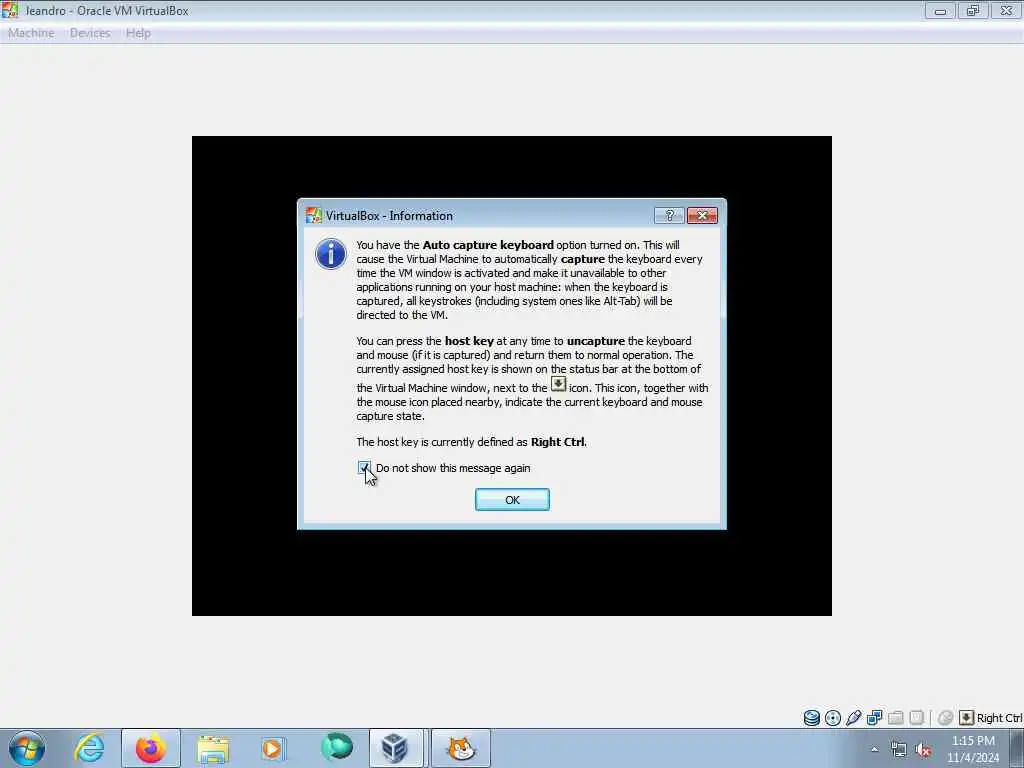Image resolution: width=1024 pixels, height=768 pixels.
Task: Click the Show Desktop strip
Action: (1017, 748)
